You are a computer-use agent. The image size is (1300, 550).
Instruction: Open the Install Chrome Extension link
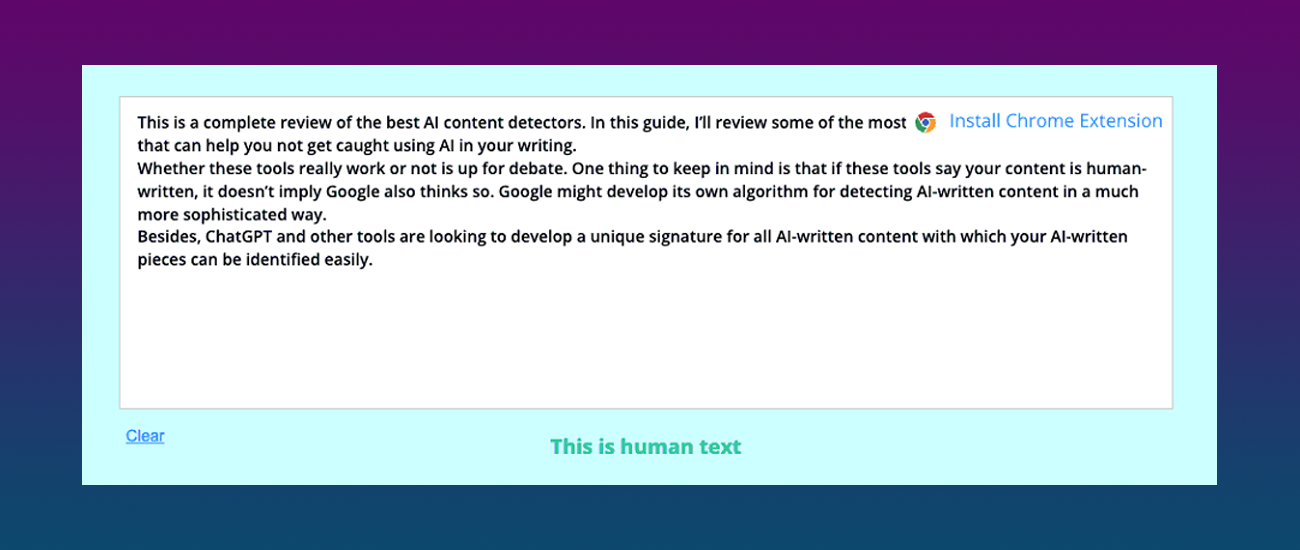pyautogui.click(x=1055, y=121)
